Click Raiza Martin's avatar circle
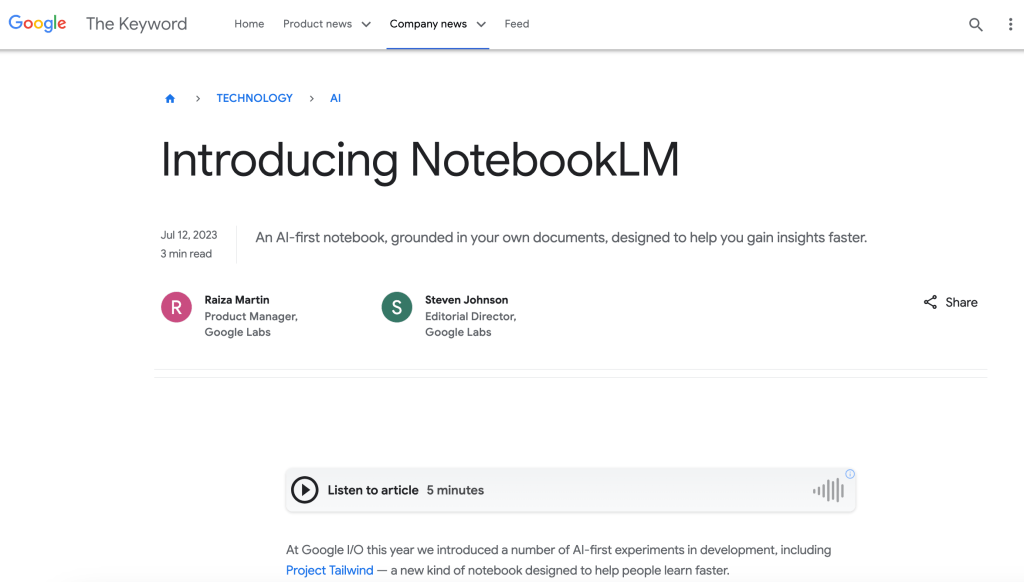This screenshot has height=582, width=1024. tap(176, 307)
